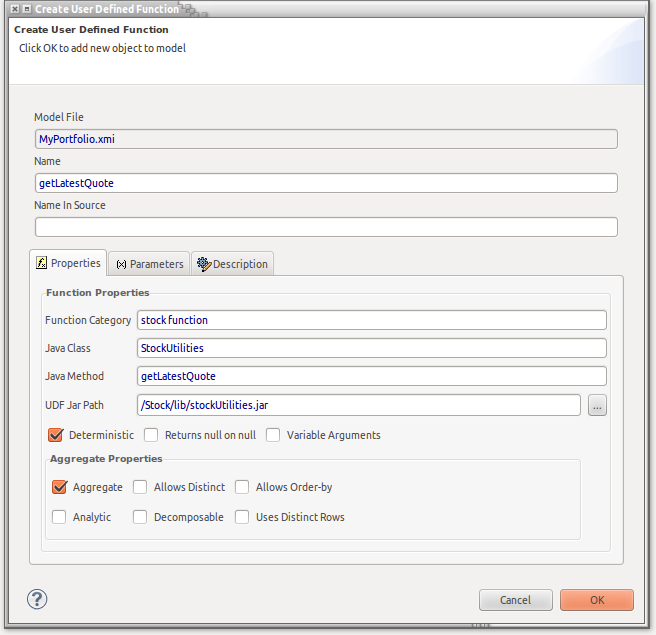Click the 'Function Category' label
Image resolution: width=656 pixels, height=635 pixels.
click(88, 320)
